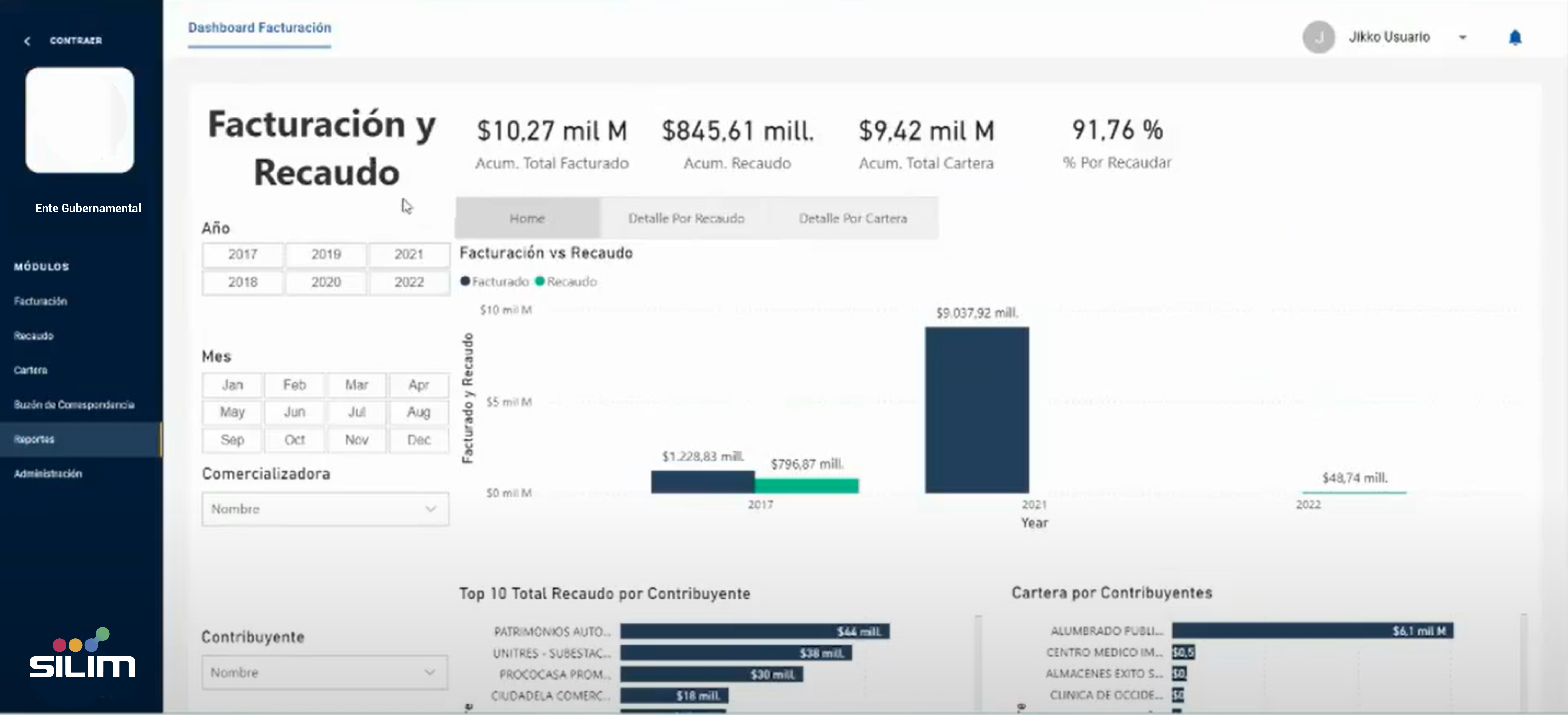The image size is (1568, 715).
Task: Click the Facturado legend color dot
Action: click(x=466, y=281)
